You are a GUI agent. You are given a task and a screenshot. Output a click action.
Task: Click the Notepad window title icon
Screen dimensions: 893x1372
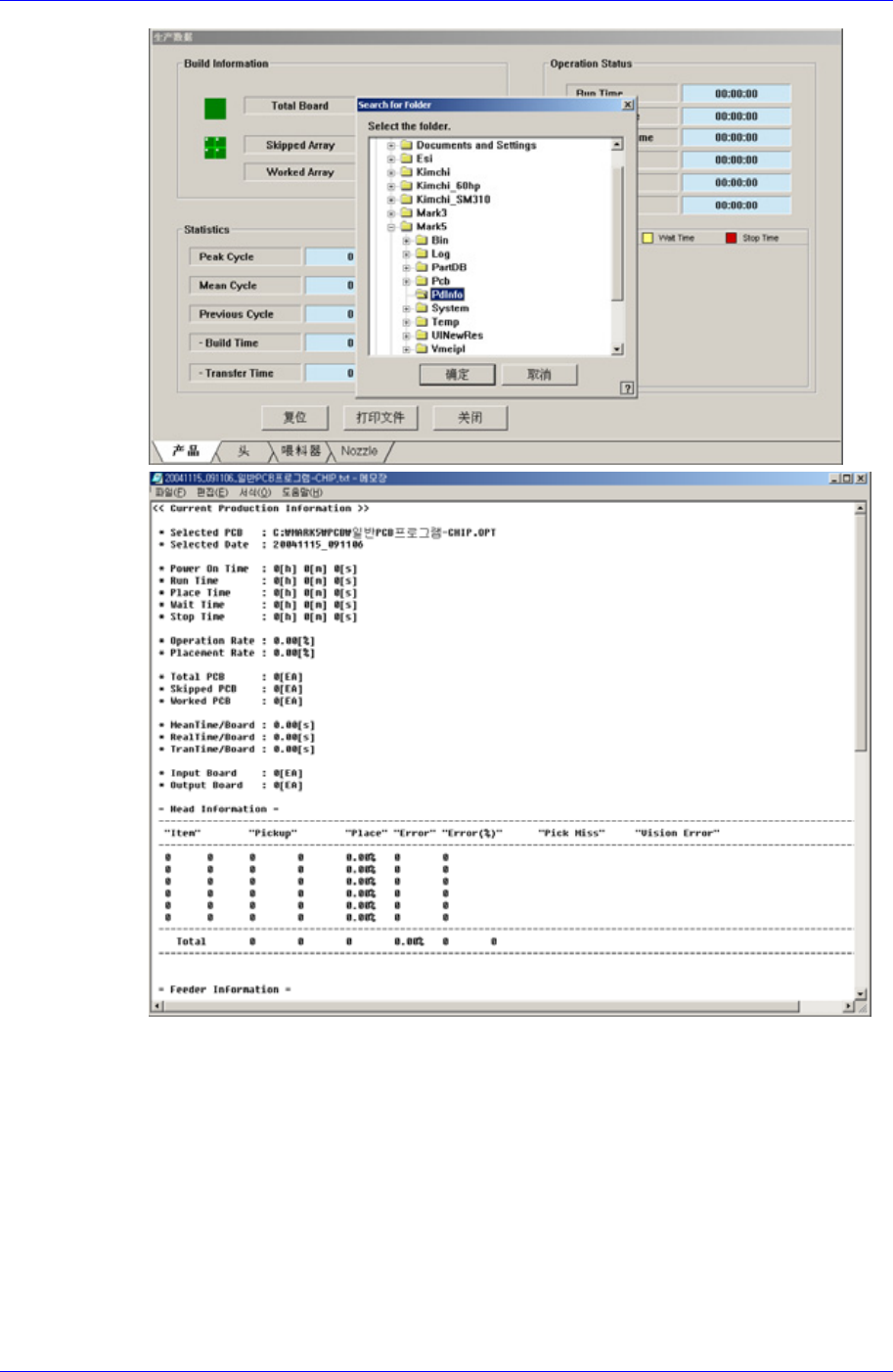click(156, 479)
